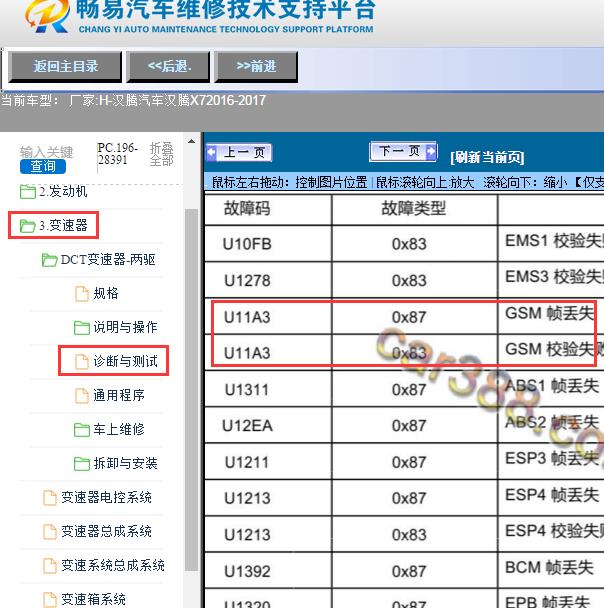This screenshot has width=604, height=608.
Task: Click the document icon beside 通用程序
Action: coord(81,396)
